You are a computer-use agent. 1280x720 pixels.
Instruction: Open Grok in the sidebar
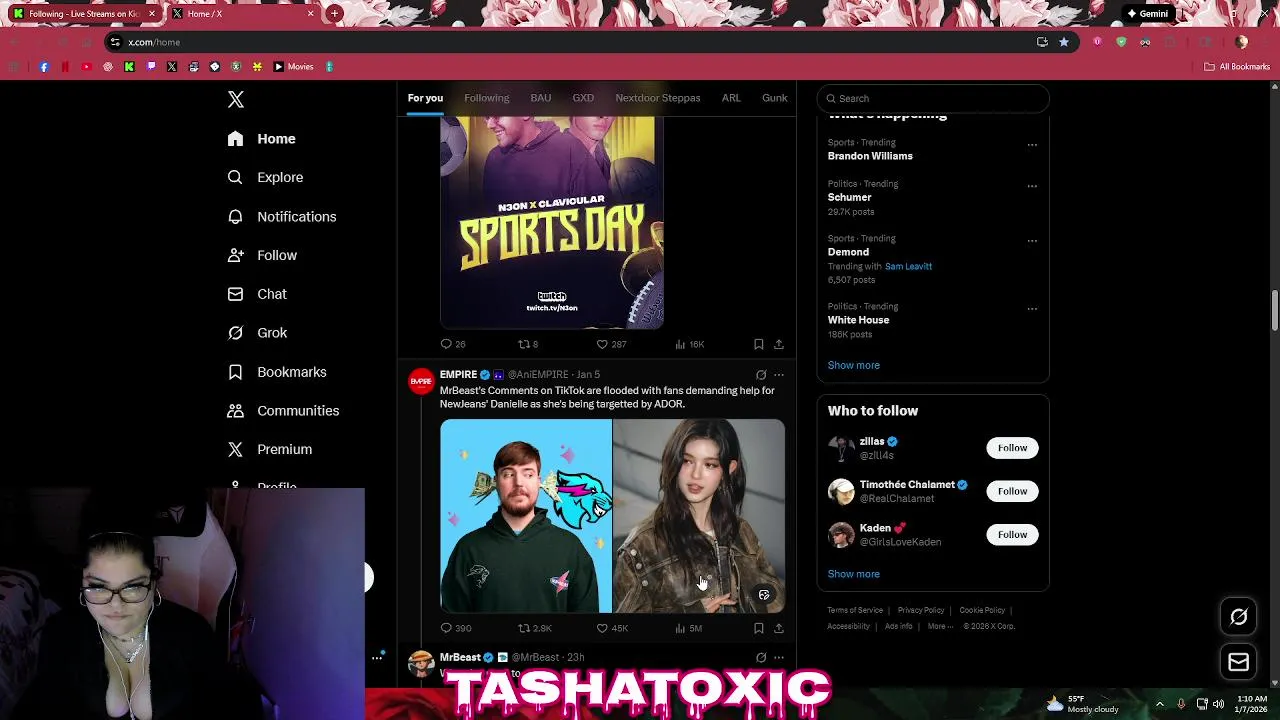click(257, 333)
